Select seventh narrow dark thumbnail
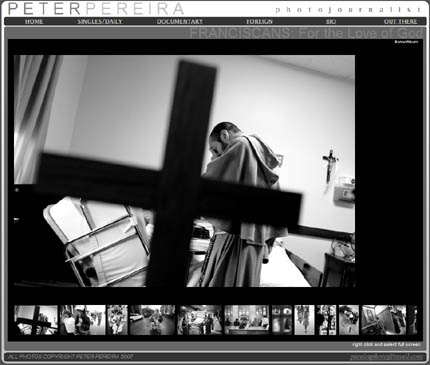Image resolution: width=430 pixels, height=365 pixels. click(x=282, y=320)
